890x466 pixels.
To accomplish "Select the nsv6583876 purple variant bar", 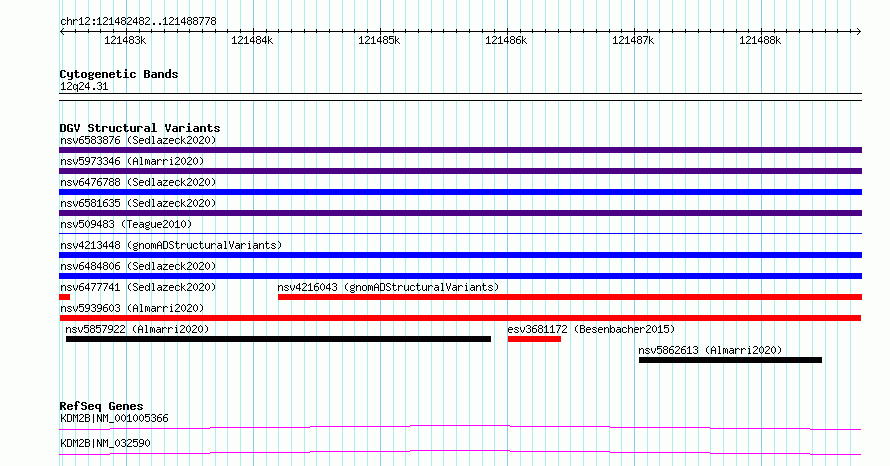I will pos(460,150).
